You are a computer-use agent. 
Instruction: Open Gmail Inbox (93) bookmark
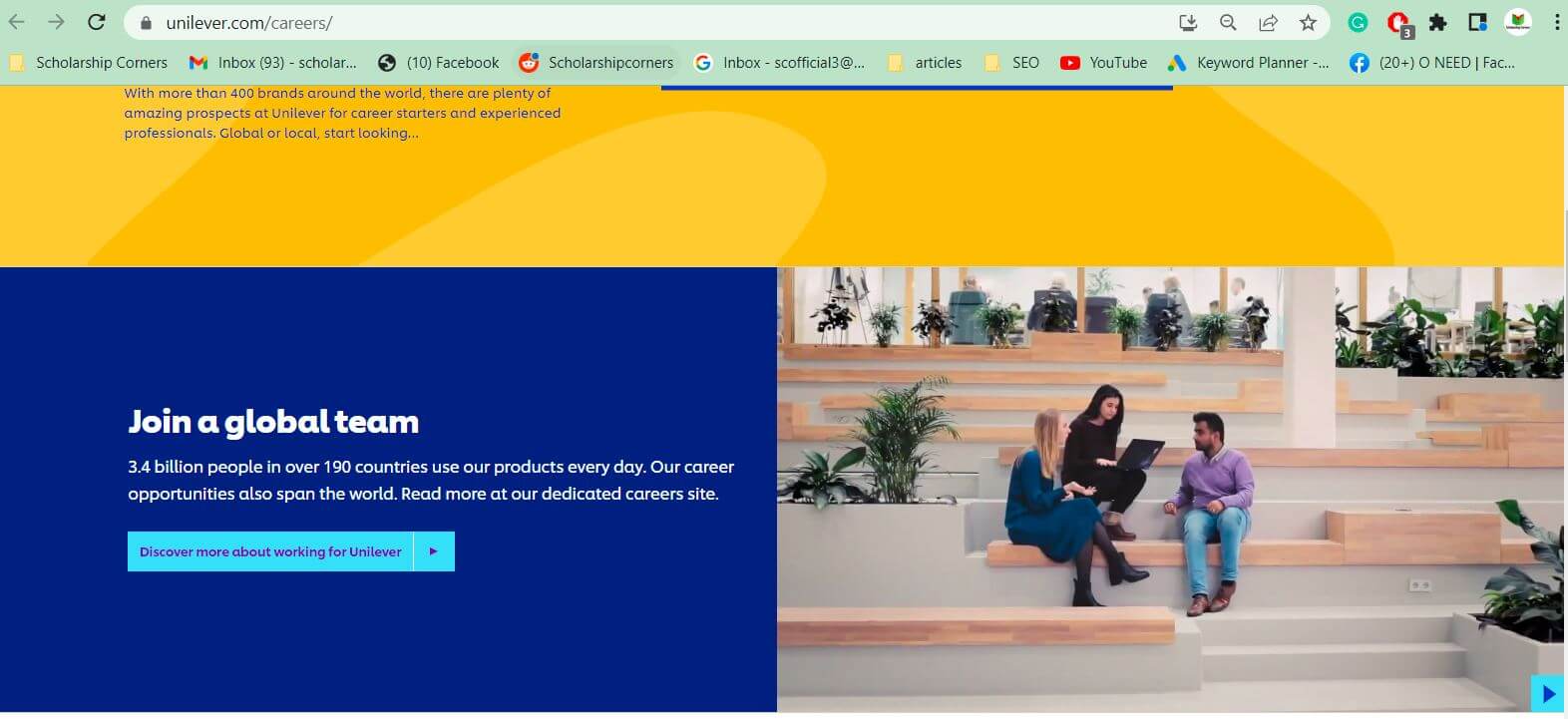(272, 63)
